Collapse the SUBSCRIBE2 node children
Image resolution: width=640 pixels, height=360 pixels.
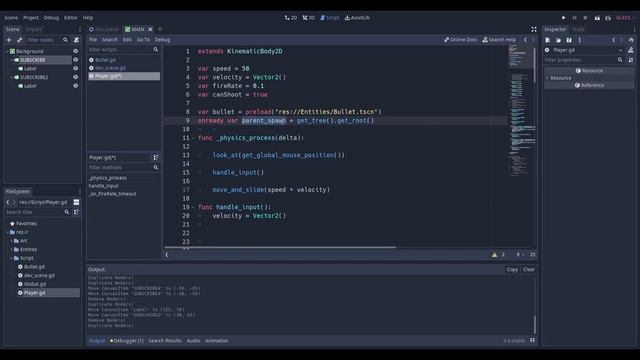coord(12,77)
